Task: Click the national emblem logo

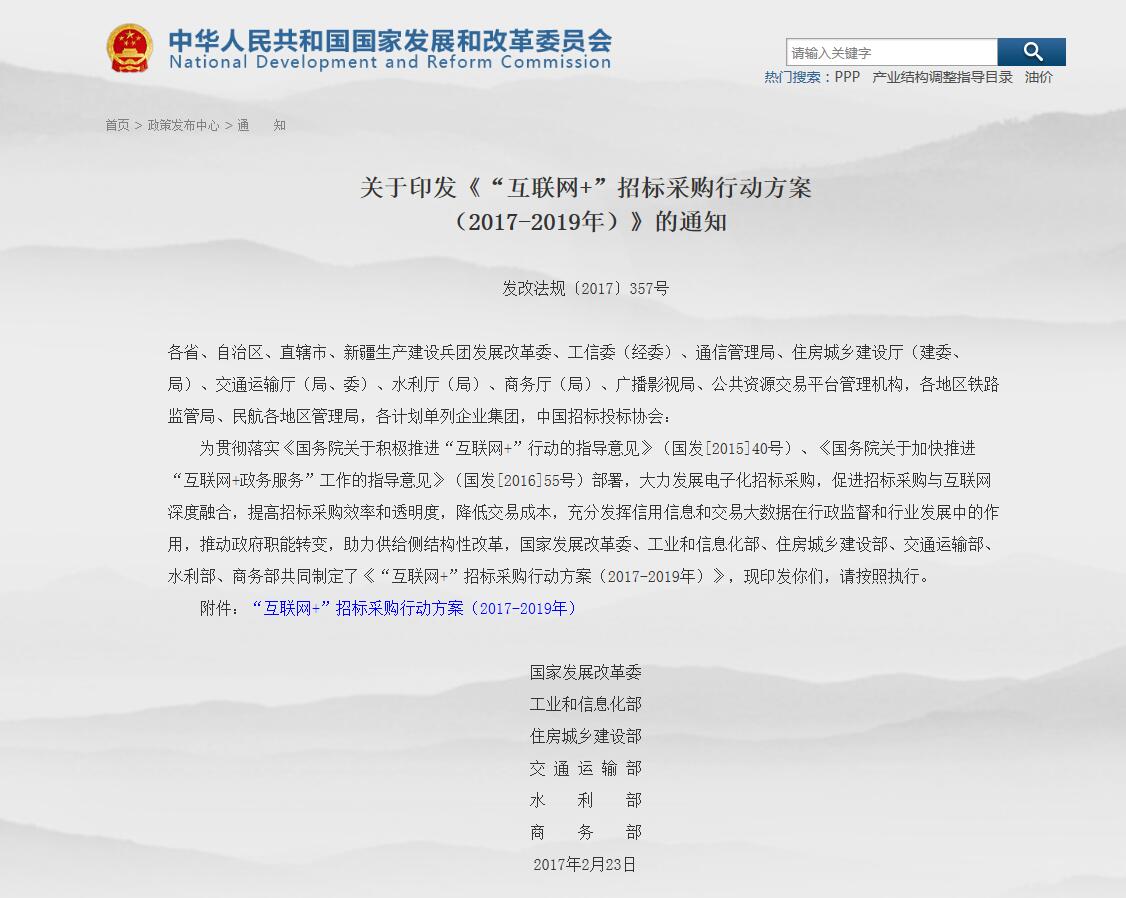Action: (130, 48)
